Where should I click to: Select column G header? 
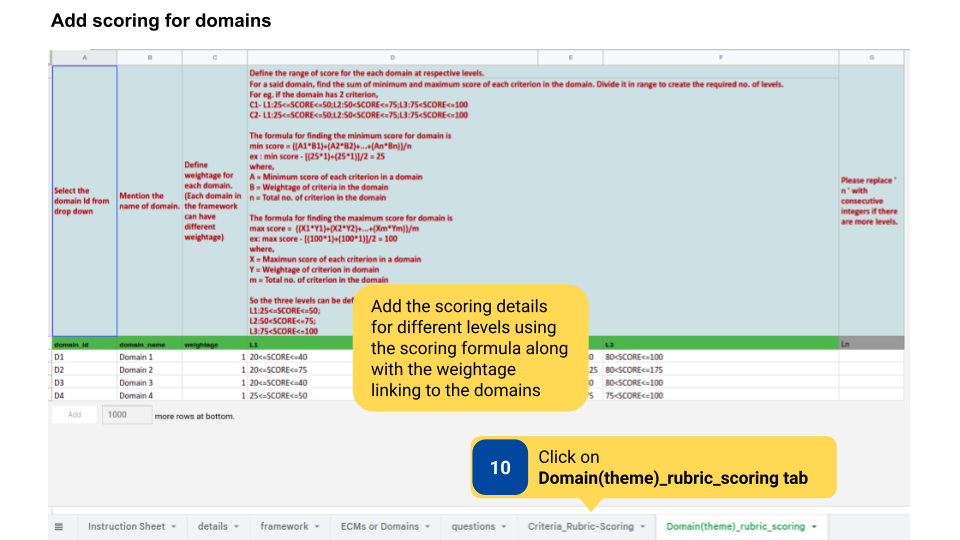pos(871,58)
